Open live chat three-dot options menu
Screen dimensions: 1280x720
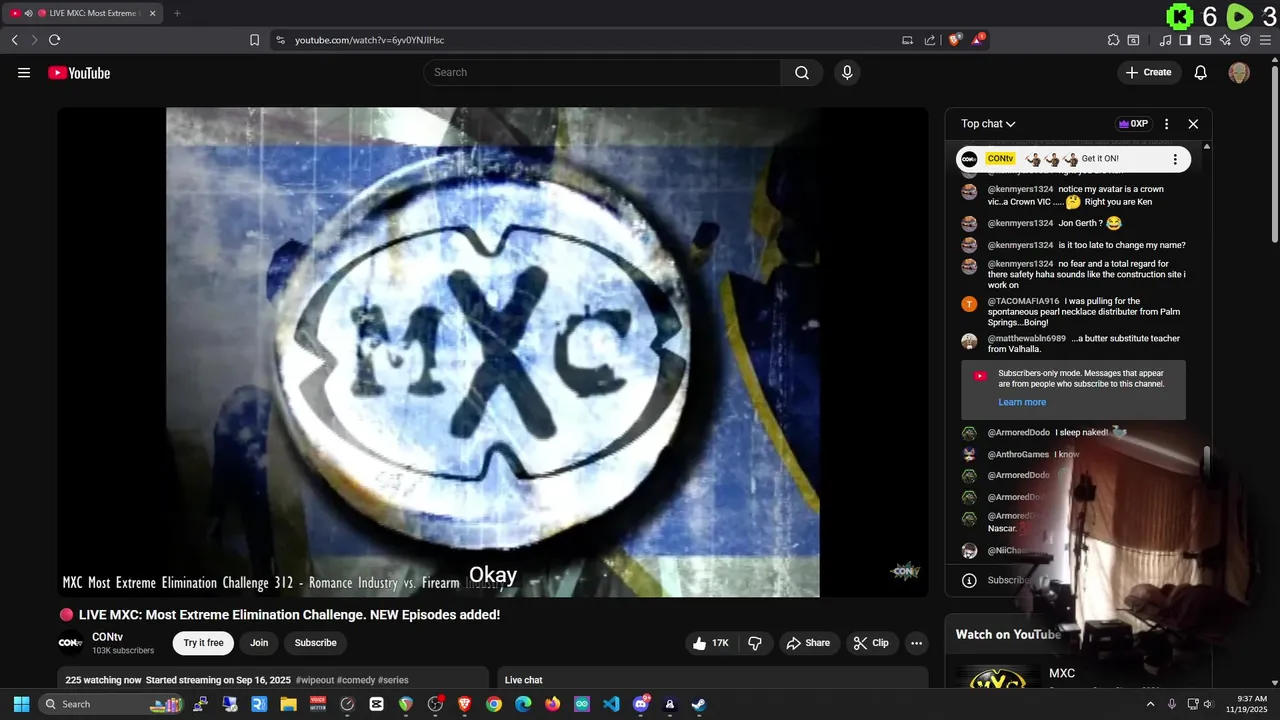tap(1166, 124)
